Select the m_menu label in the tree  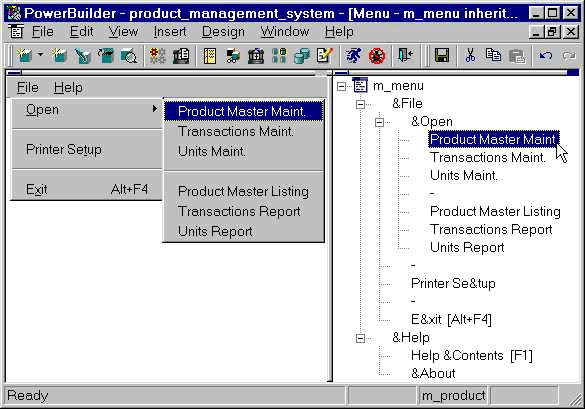coord(398,86)
